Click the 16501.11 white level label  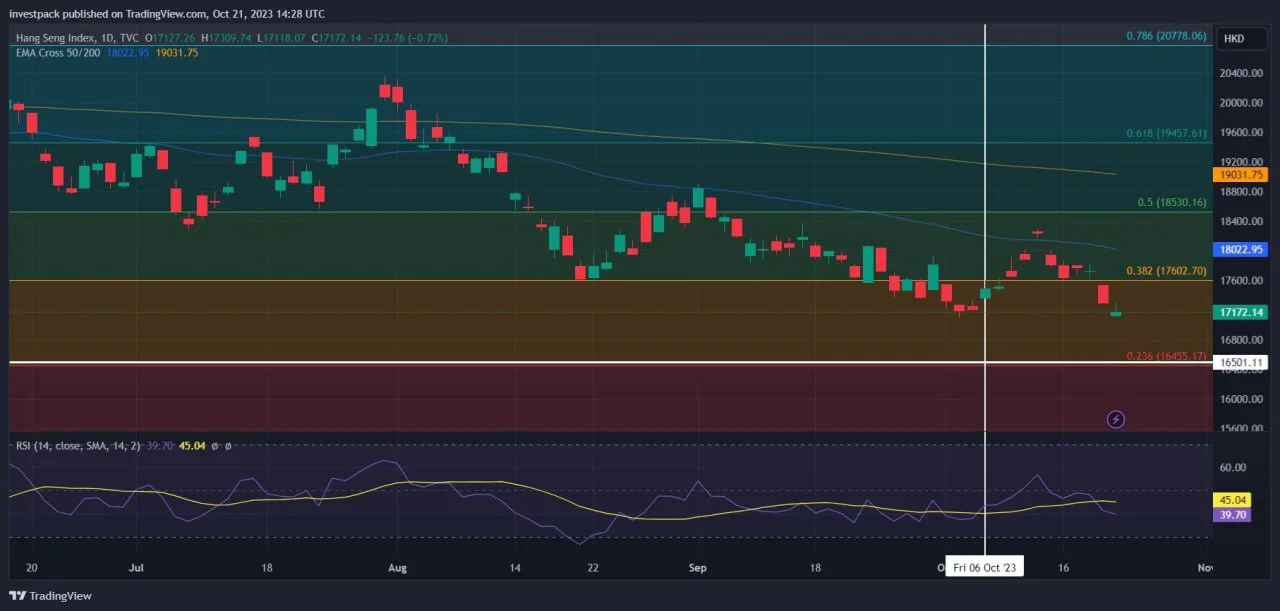click(1240, 363)
